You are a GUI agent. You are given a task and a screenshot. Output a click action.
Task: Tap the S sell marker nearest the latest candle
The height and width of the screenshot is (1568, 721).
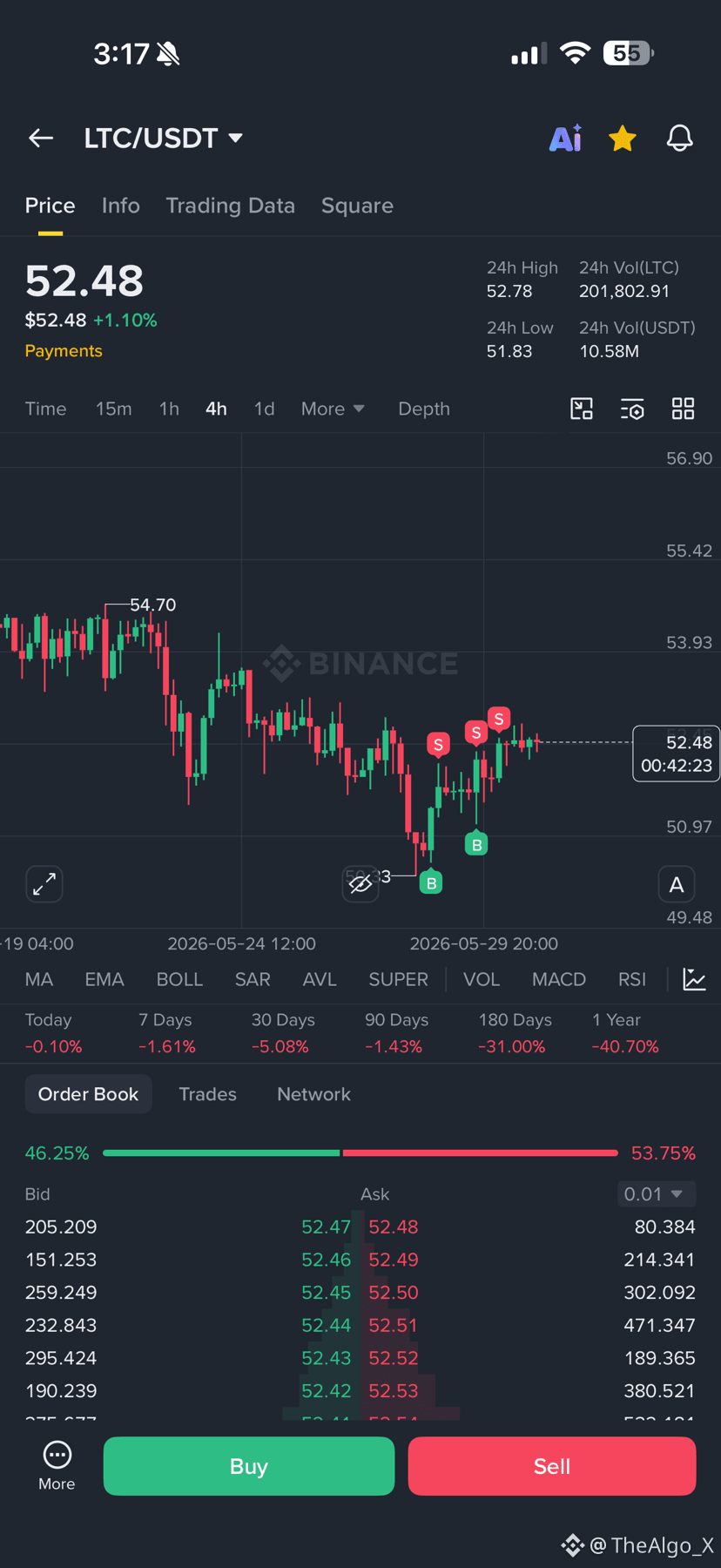pyautogui.click(x=499, y=720)
